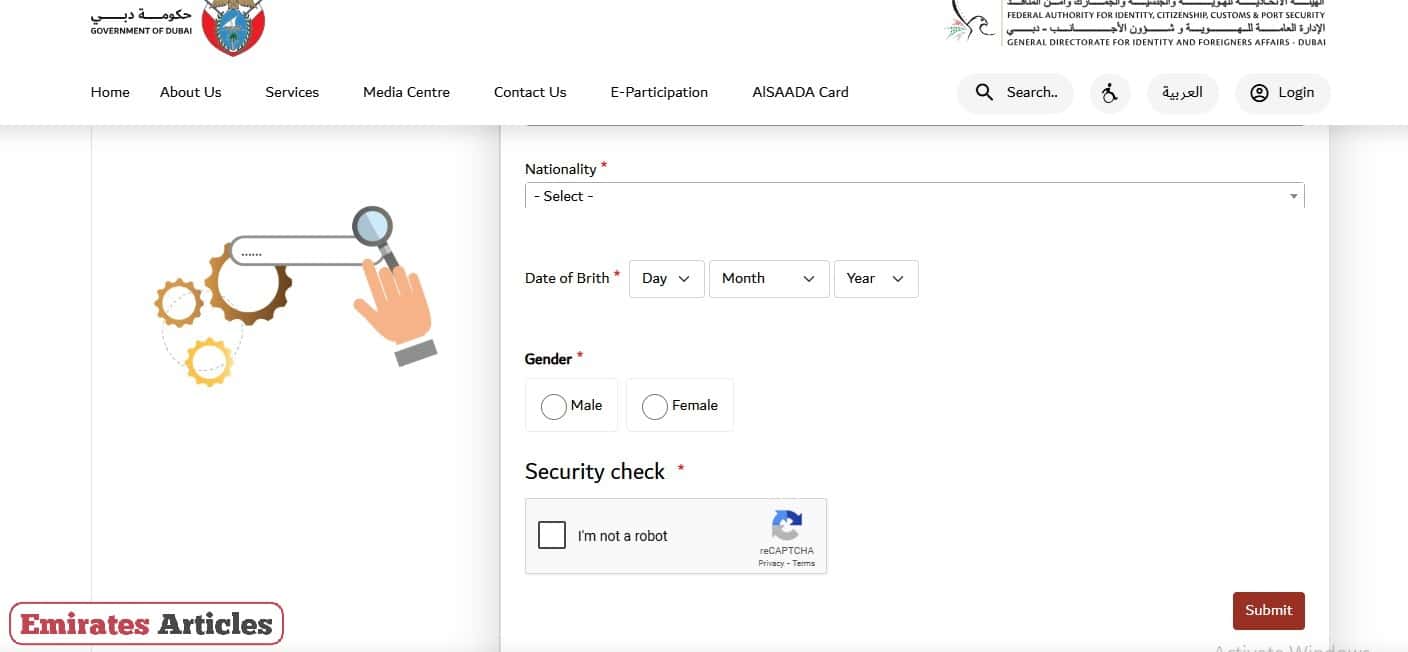Click the Security check heading
The image size is (1408, 652).
(594, 472)
